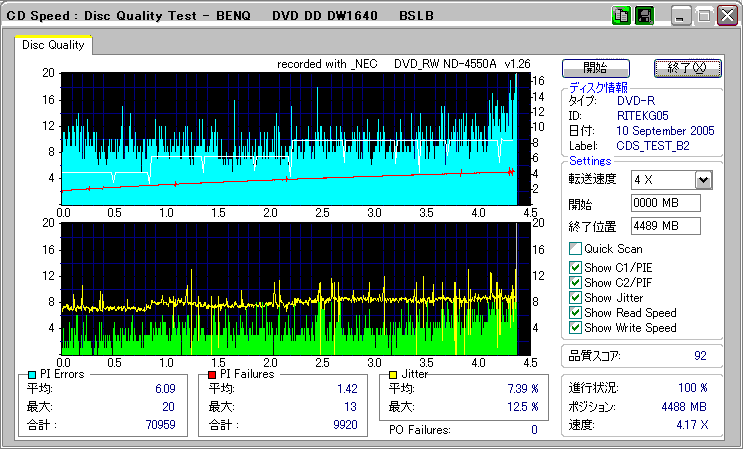This screenshot has width=743, height=449.
Task: Open the 4 X transfer speed dropdown
Action: pos(703,180)
